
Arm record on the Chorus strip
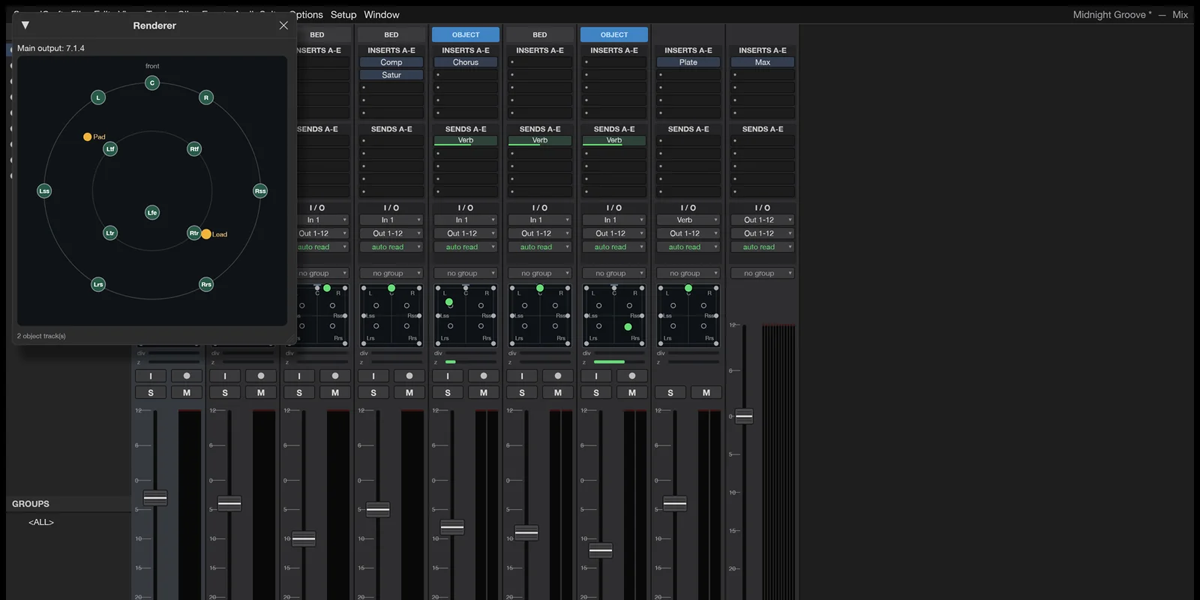point(484,376)
